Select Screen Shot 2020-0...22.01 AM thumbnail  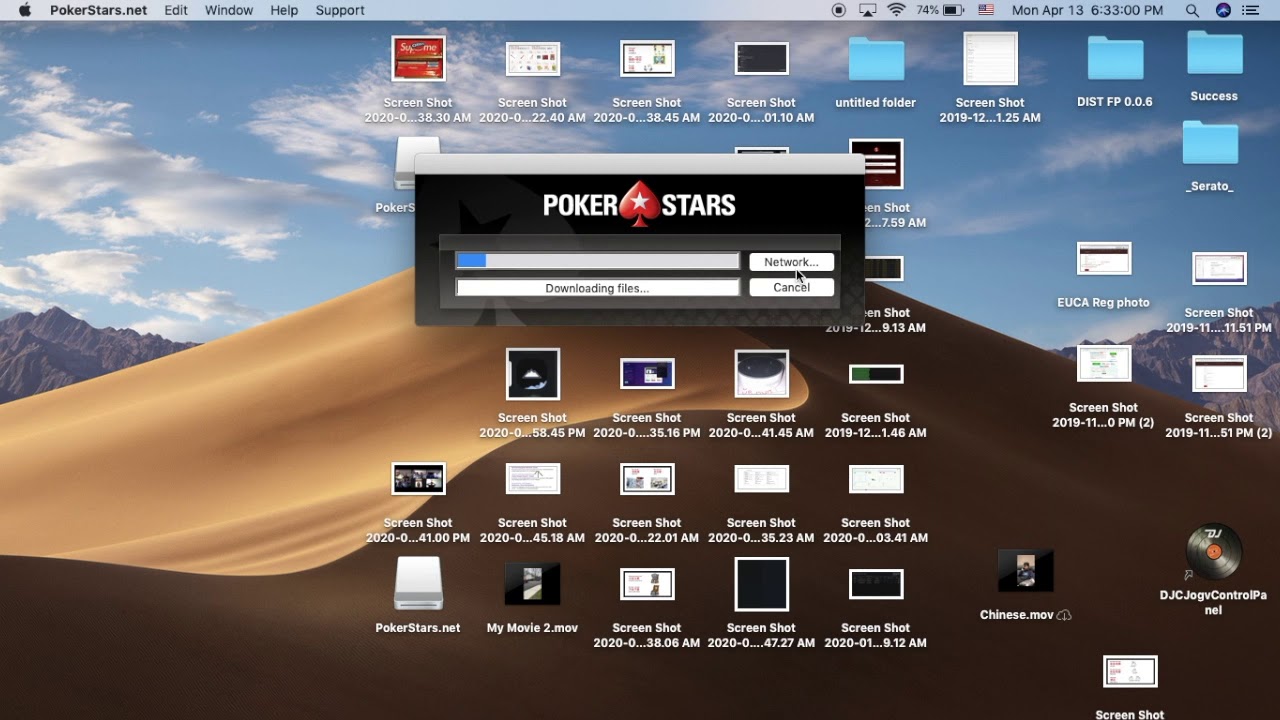pyautogui.click(x=647, y=478)
